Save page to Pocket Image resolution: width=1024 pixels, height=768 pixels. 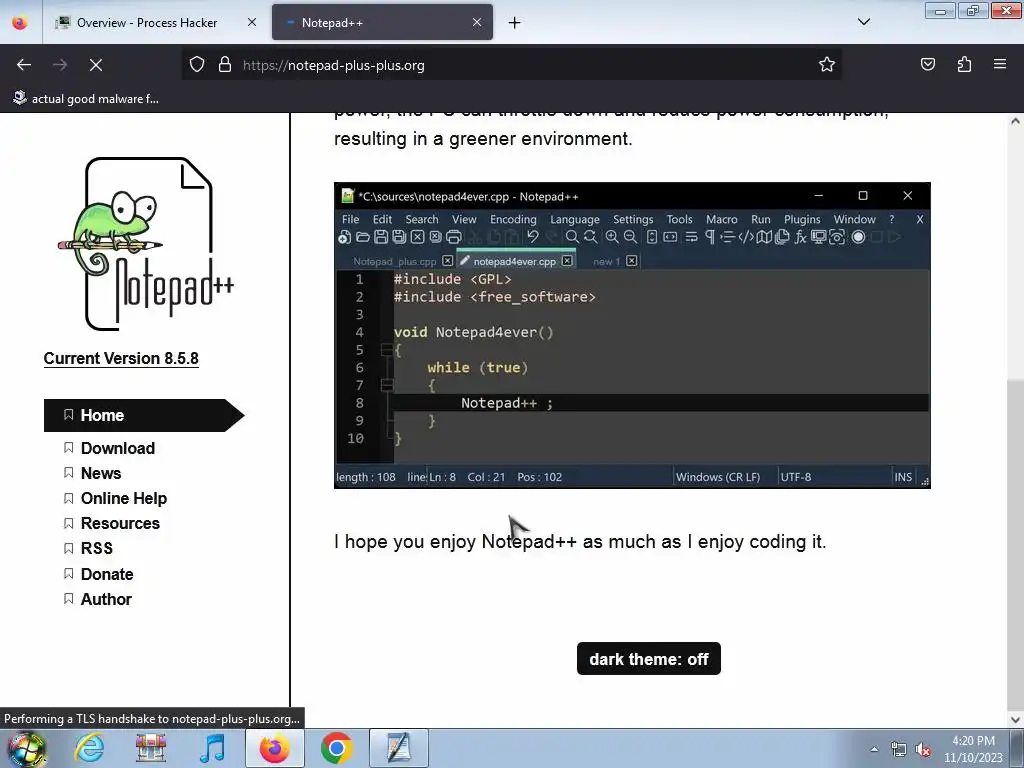pyautogui.click(x=928, y=65)
